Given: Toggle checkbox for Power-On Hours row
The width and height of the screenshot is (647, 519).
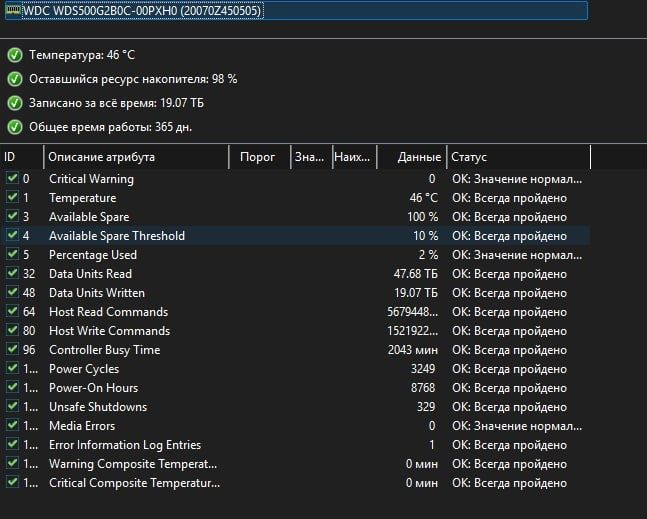Looking at the screenshot, I should [x=12, y=387].
